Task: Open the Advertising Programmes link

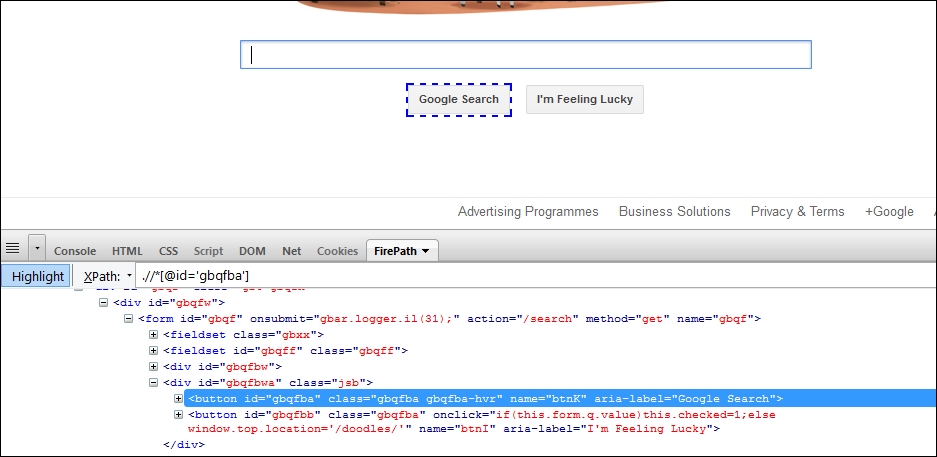Action: pos(528,211)
